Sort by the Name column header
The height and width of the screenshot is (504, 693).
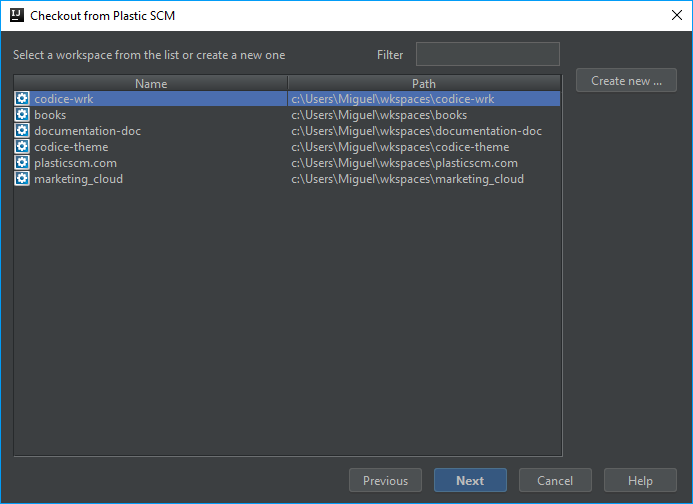tap(151, 84)
